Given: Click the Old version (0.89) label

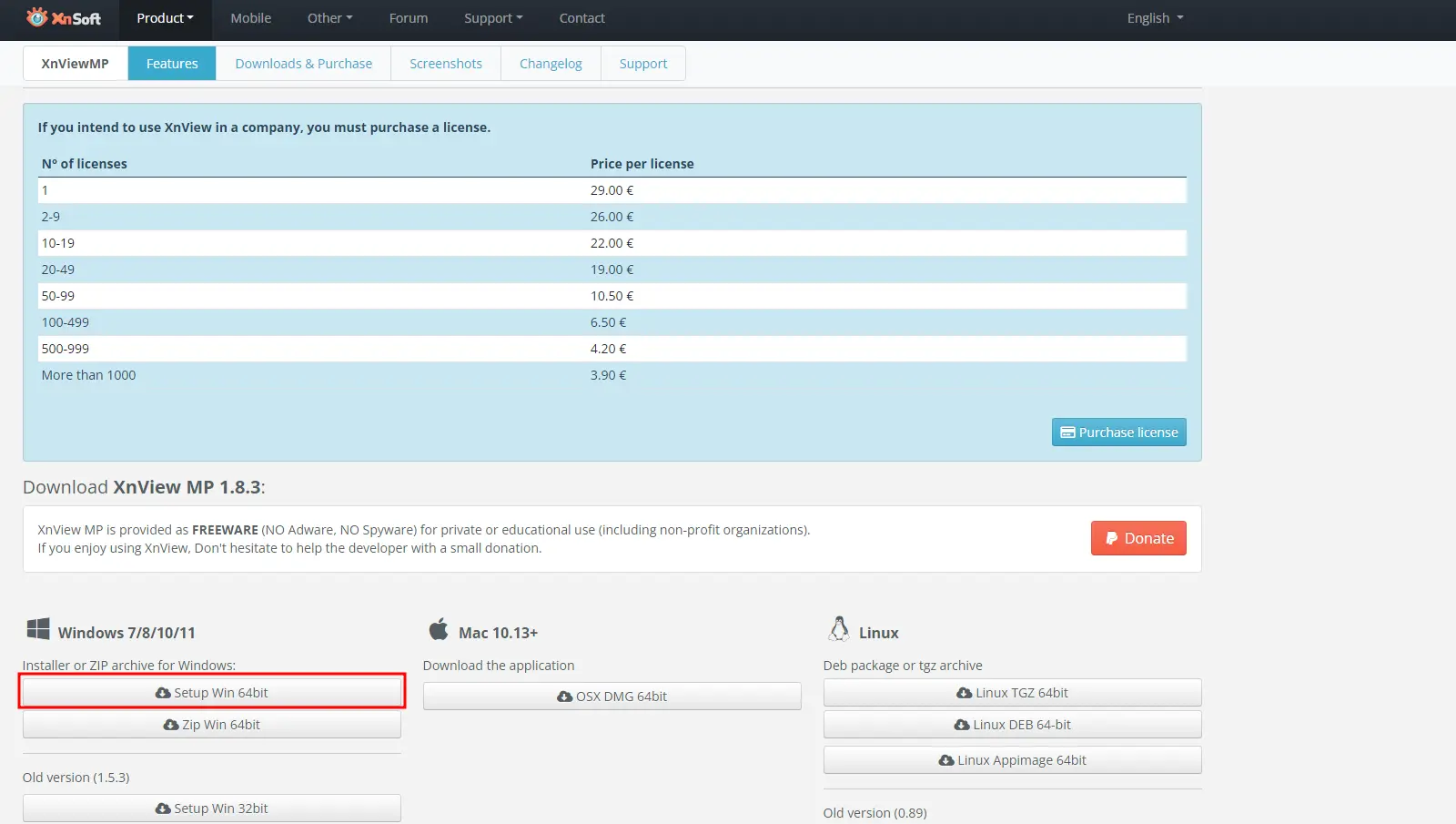Looking at the screenshot, I should [x=875, y=813].
